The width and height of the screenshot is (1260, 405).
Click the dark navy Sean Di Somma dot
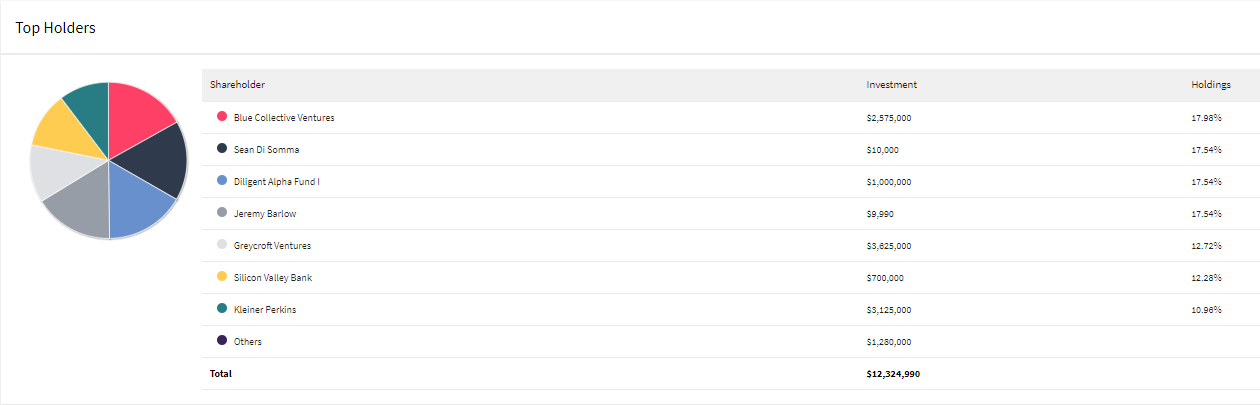point(222,149)
